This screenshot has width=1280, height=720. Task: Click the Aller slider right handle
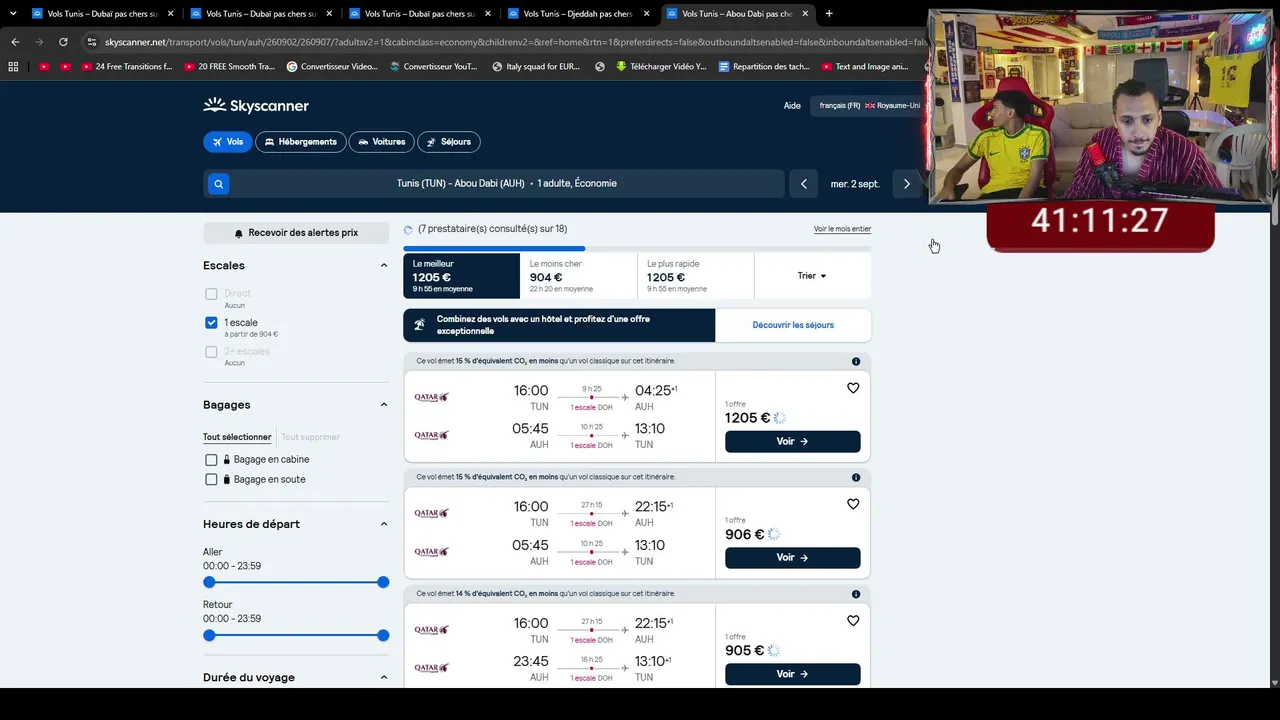pos(383,582)
